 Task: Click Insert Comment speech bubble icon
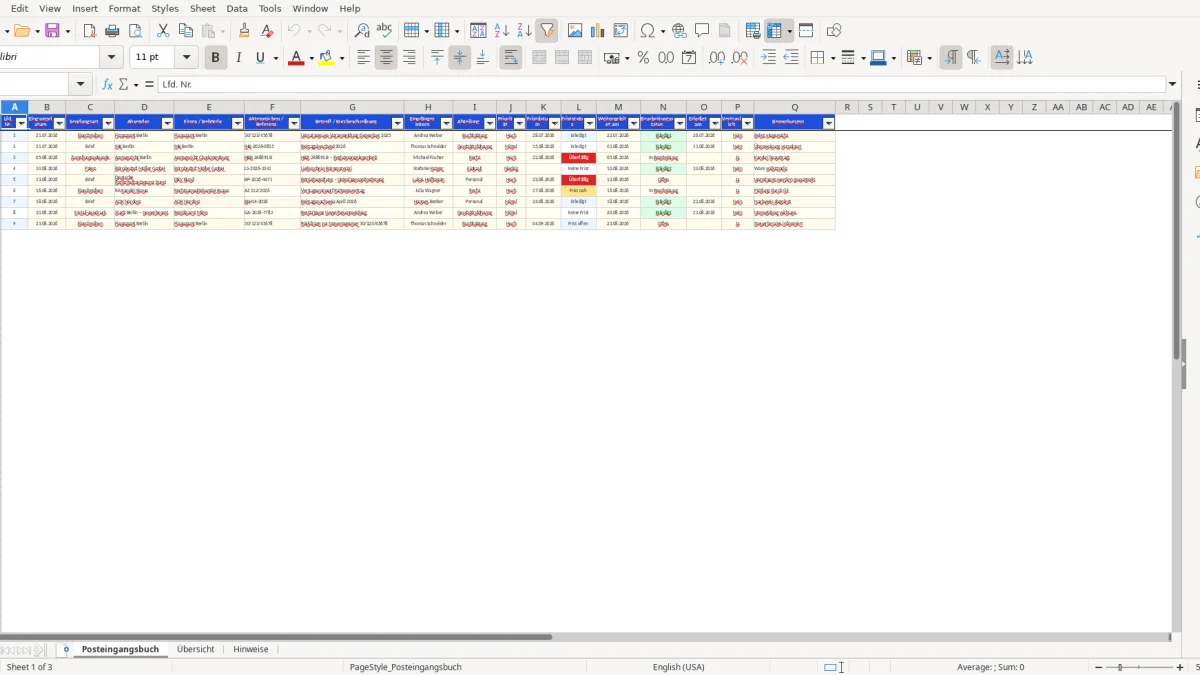(x=702, y=31)
